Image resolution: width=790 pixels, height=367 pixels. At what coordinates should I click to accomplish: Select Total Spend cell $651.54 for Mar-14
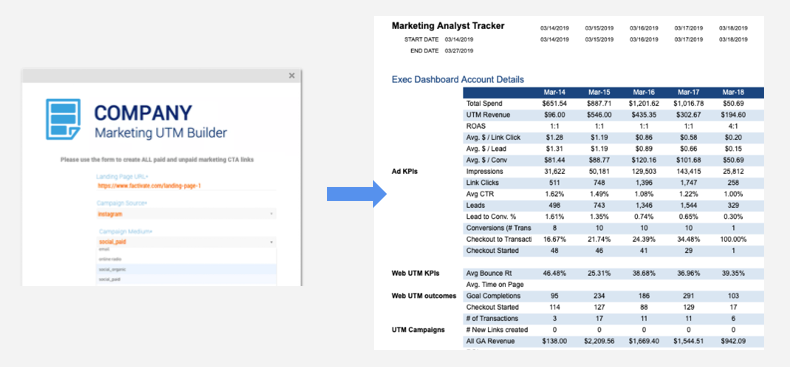554,103
